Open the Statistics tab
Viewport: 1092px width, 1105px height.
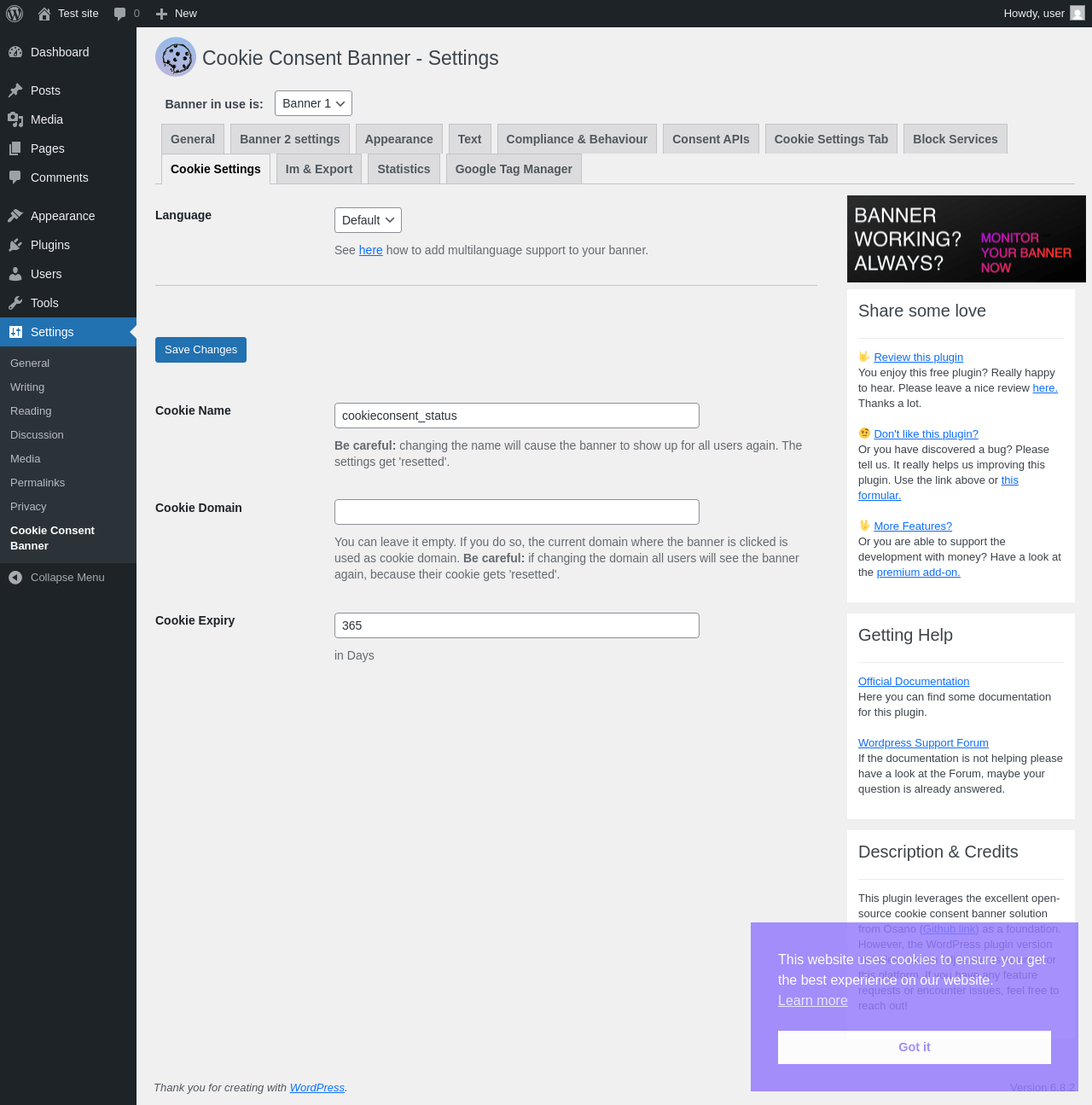point(404,169)
